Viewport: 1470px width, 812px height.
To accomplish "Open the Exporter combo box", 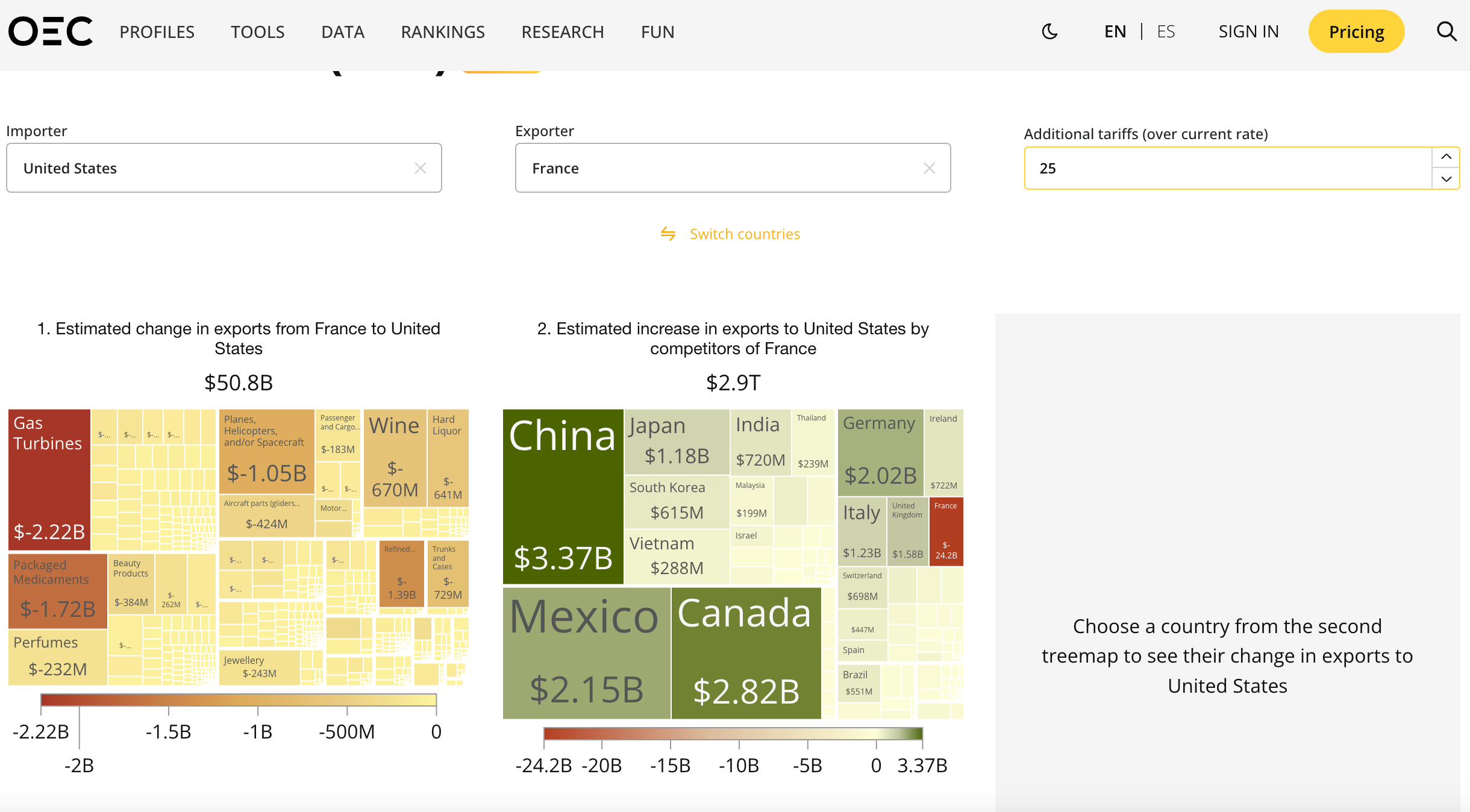I will tap(733, 168).
